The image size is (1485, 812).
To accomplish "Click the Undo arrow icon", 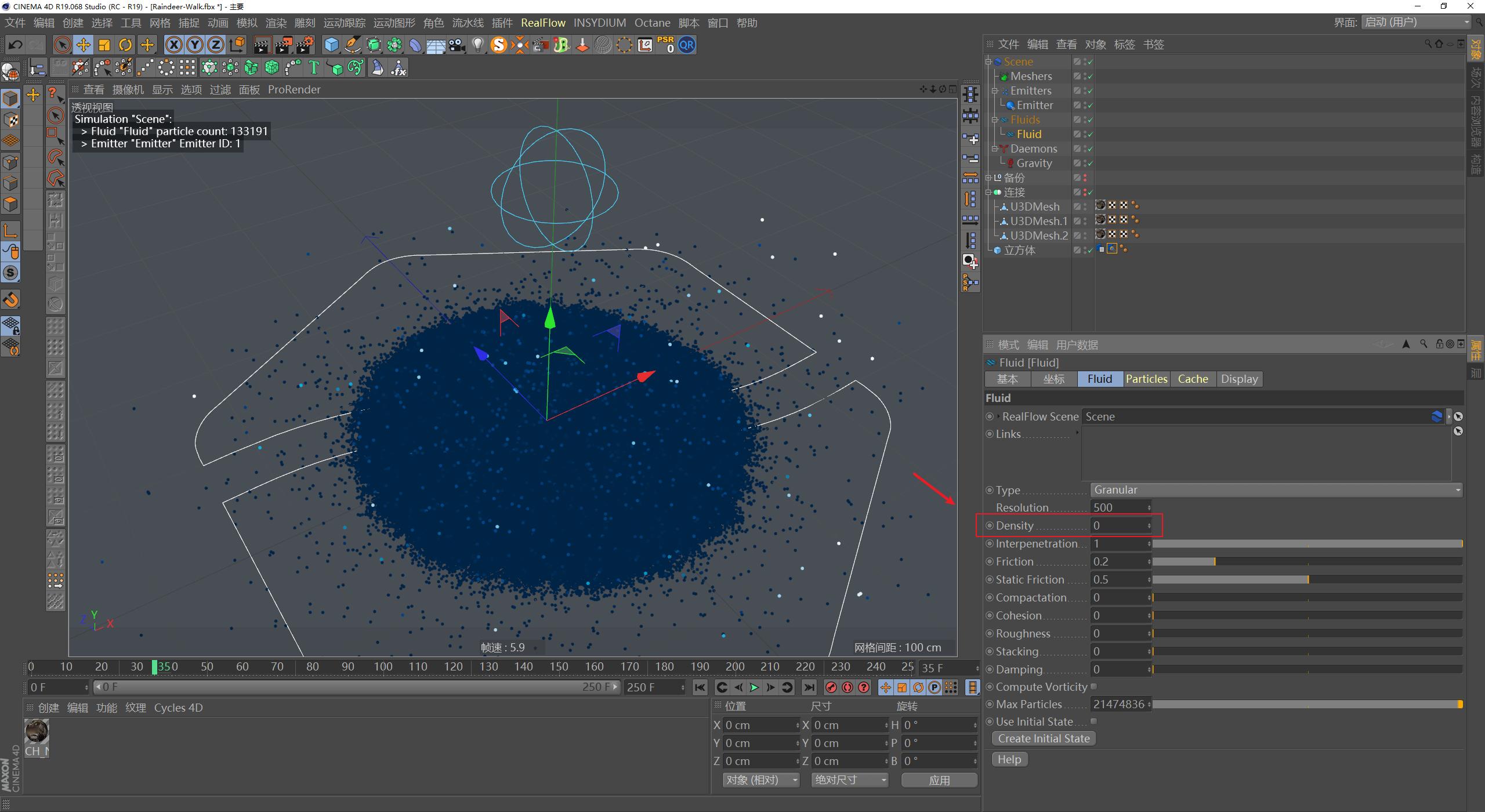I will [x=16, y=45].
